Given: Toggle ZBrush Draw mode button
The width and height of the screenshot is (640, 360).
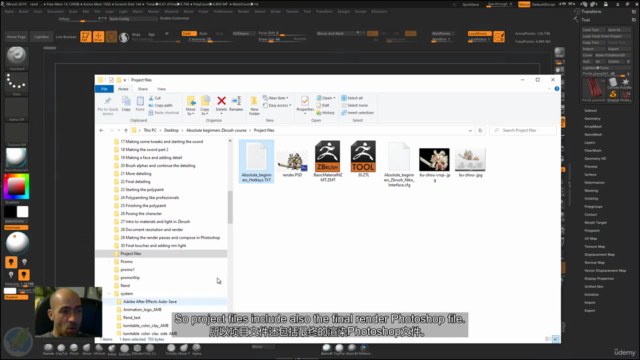Looking at the screenshot, I should click(98, 37).
